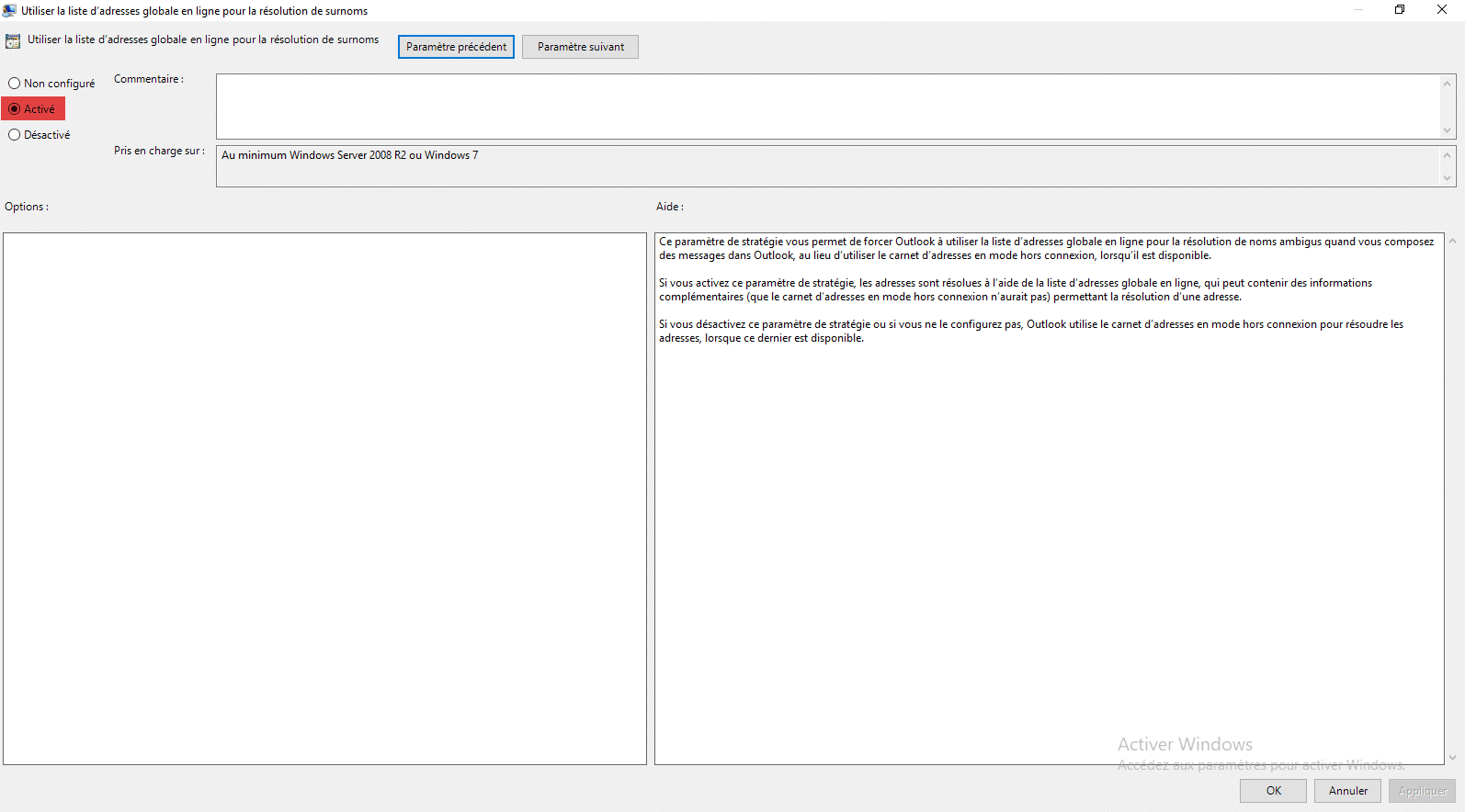Image resolution: width=1465 pixels, height=812 pixels.
Task: Click inside the Commentaire text box
Action: point(827,107)
